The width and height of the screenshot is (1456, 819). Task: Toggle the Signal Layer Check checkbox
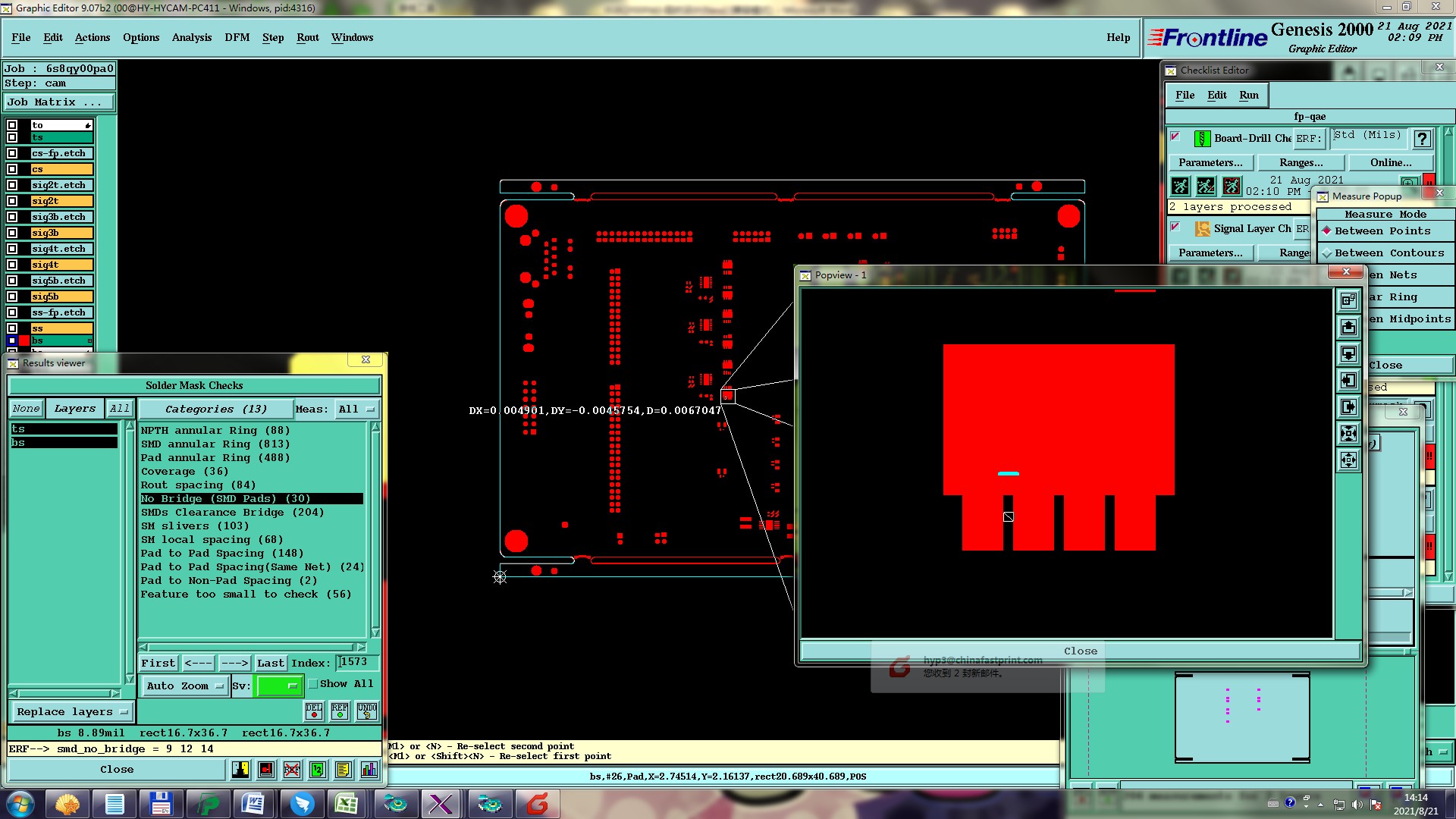coord(1175,227)
